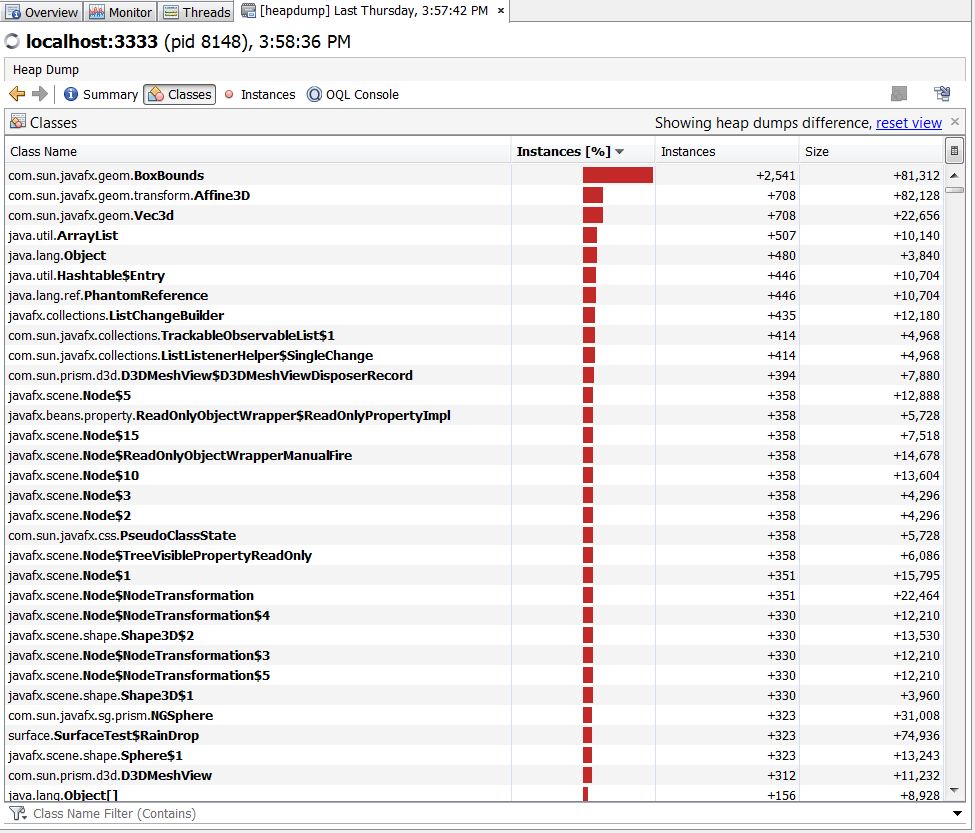Open the OQL Console view
This screenshot has height=833, width=975.
[353, 94]
